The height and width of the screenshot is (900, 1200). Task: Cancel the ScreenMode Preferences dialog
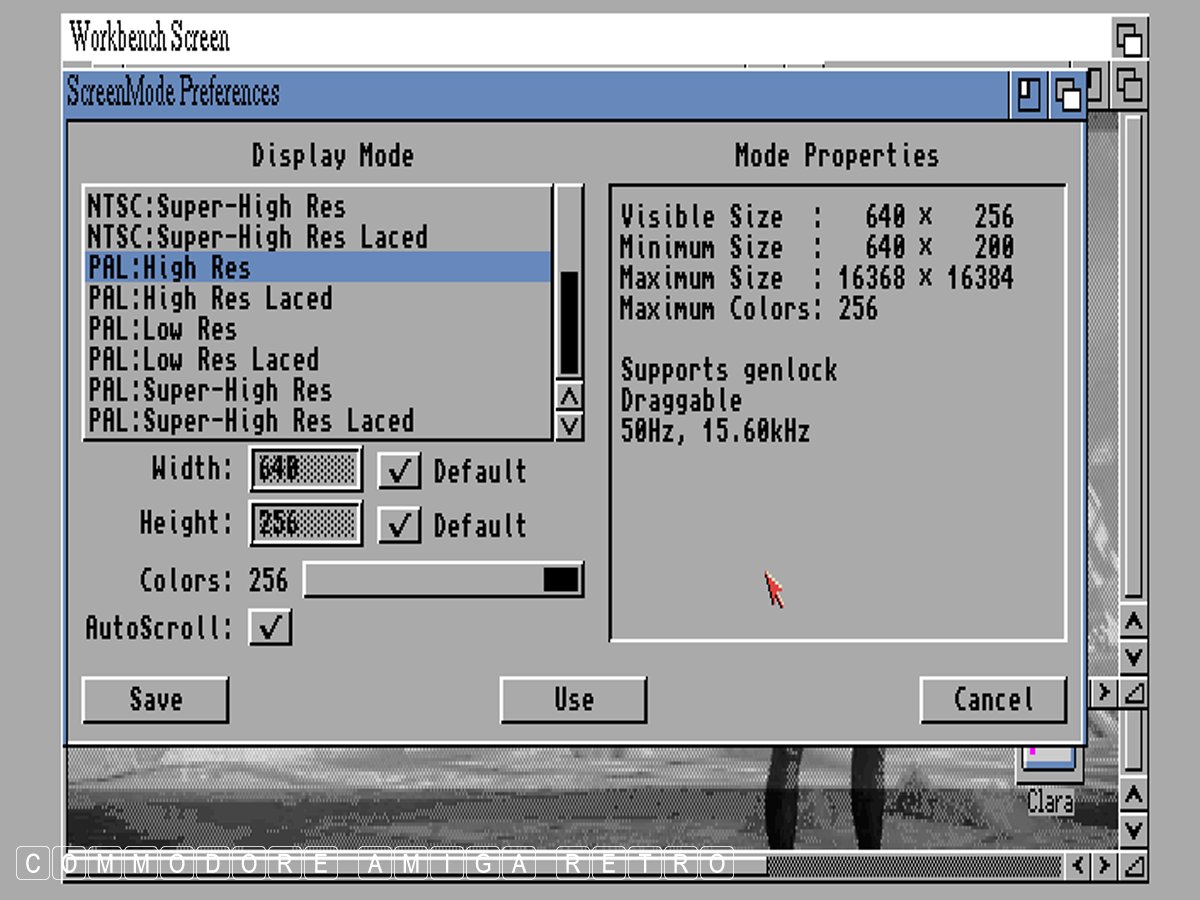(x=992, y=700)
